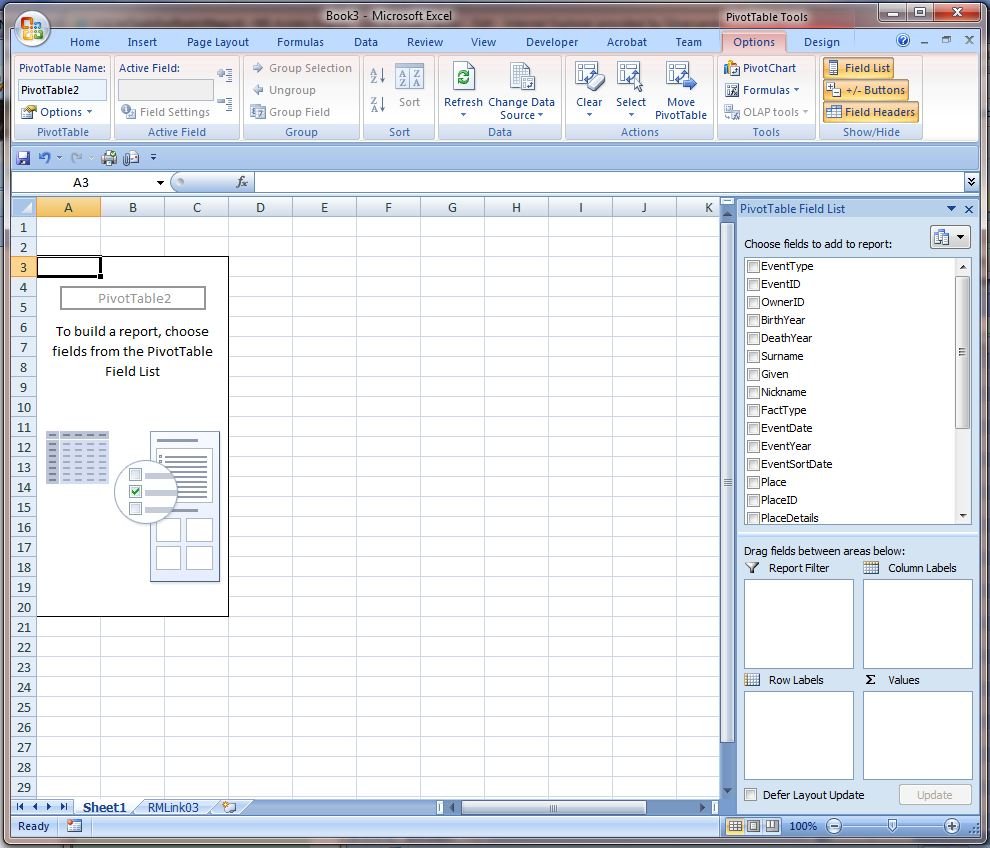Screen dimensions: 990x848
Task: Check the Surname field
Action: click(x=753, y=356)
